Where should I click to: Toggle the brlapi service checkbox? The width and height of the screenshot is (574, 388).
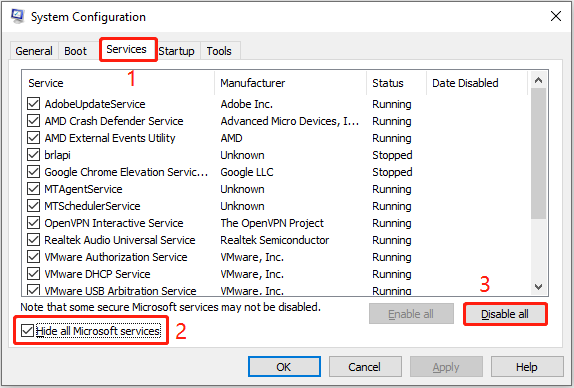click(x=34, y=155)
